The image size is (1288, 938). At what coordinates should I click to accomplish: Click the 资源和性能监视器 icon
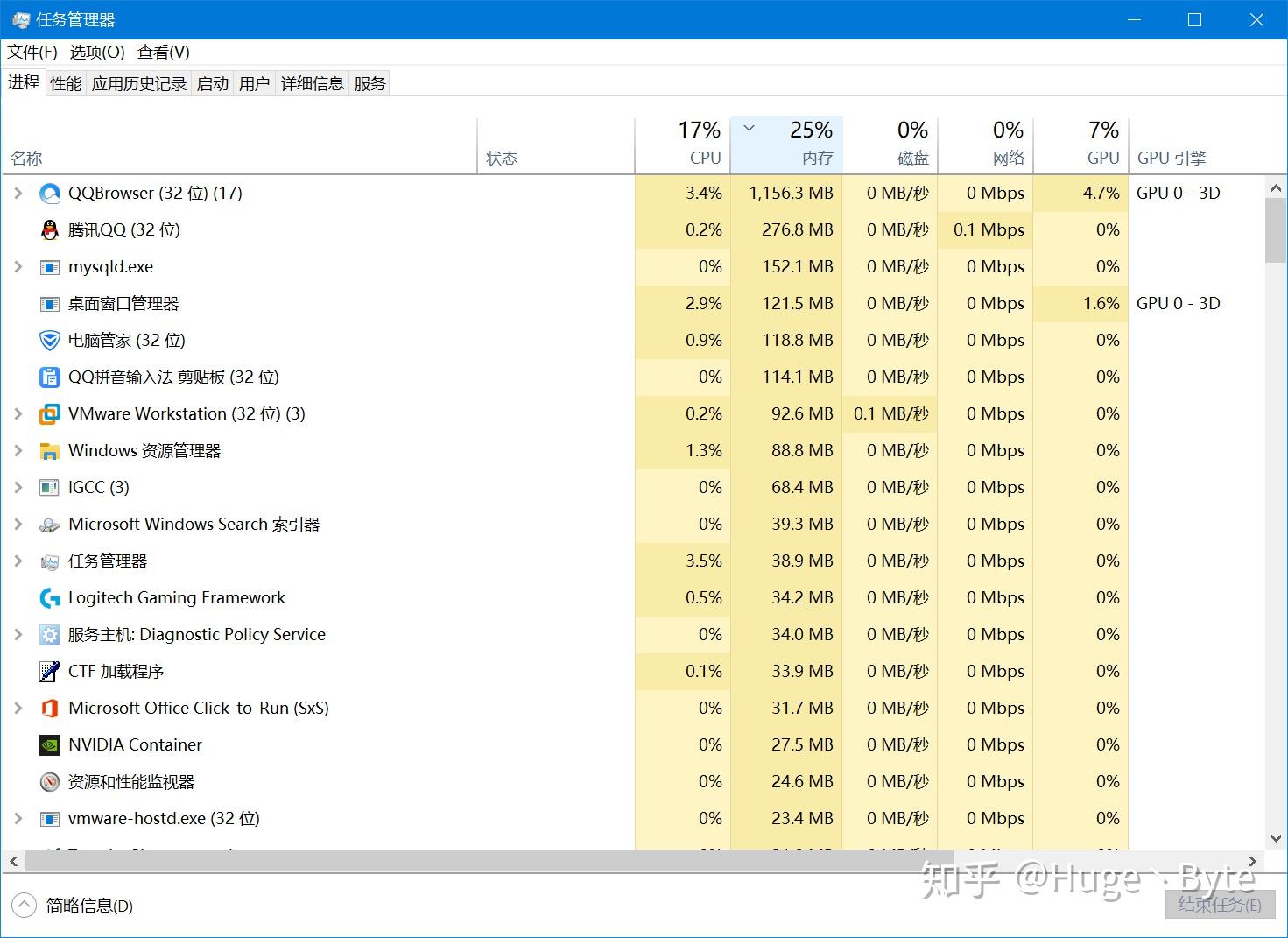50,782
